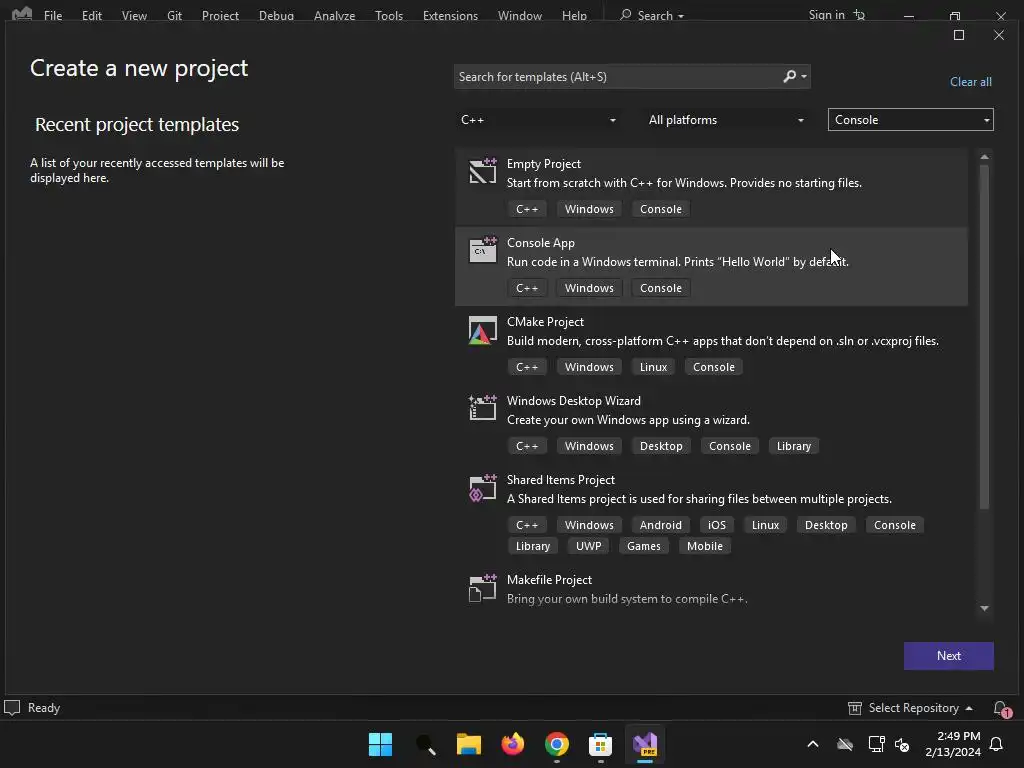1024x768 pixels.
Task: Click the muted volume tray icon
Action: click(903, 744)
